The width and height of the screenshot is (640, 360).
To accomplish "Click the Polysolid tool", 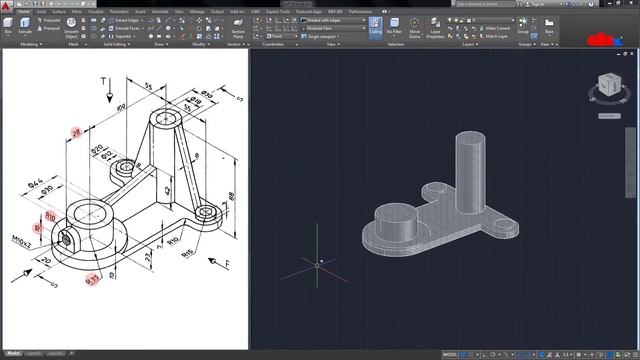I will [49, 20].
